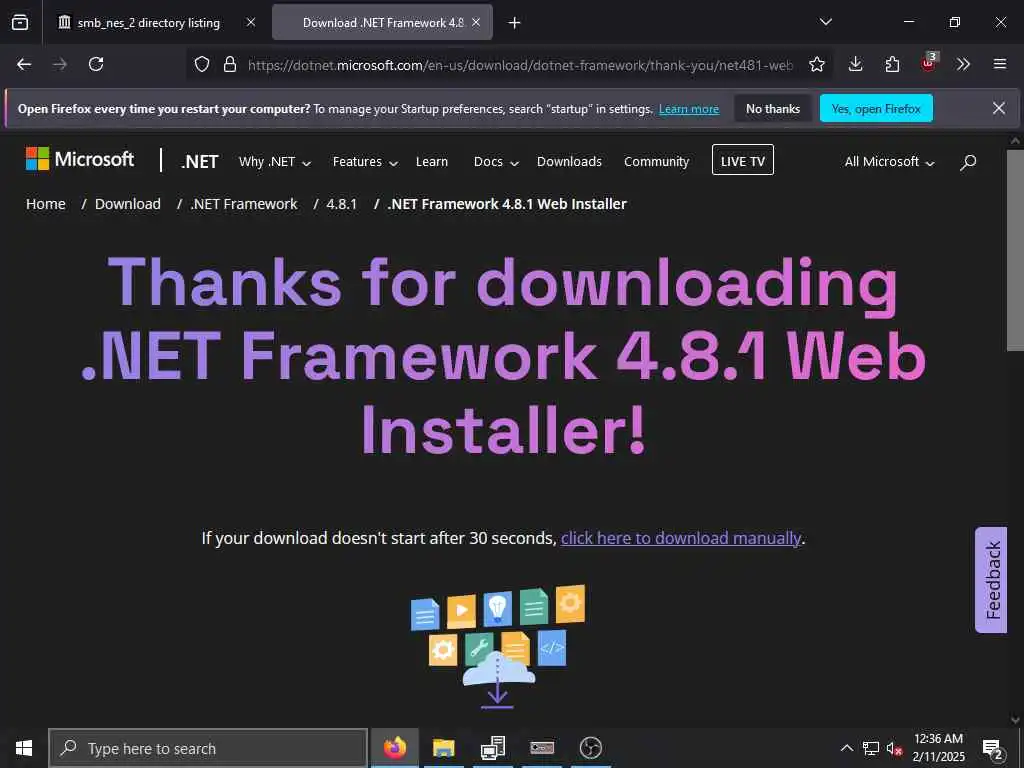Click Learn more in startup notification

(689, 109)
